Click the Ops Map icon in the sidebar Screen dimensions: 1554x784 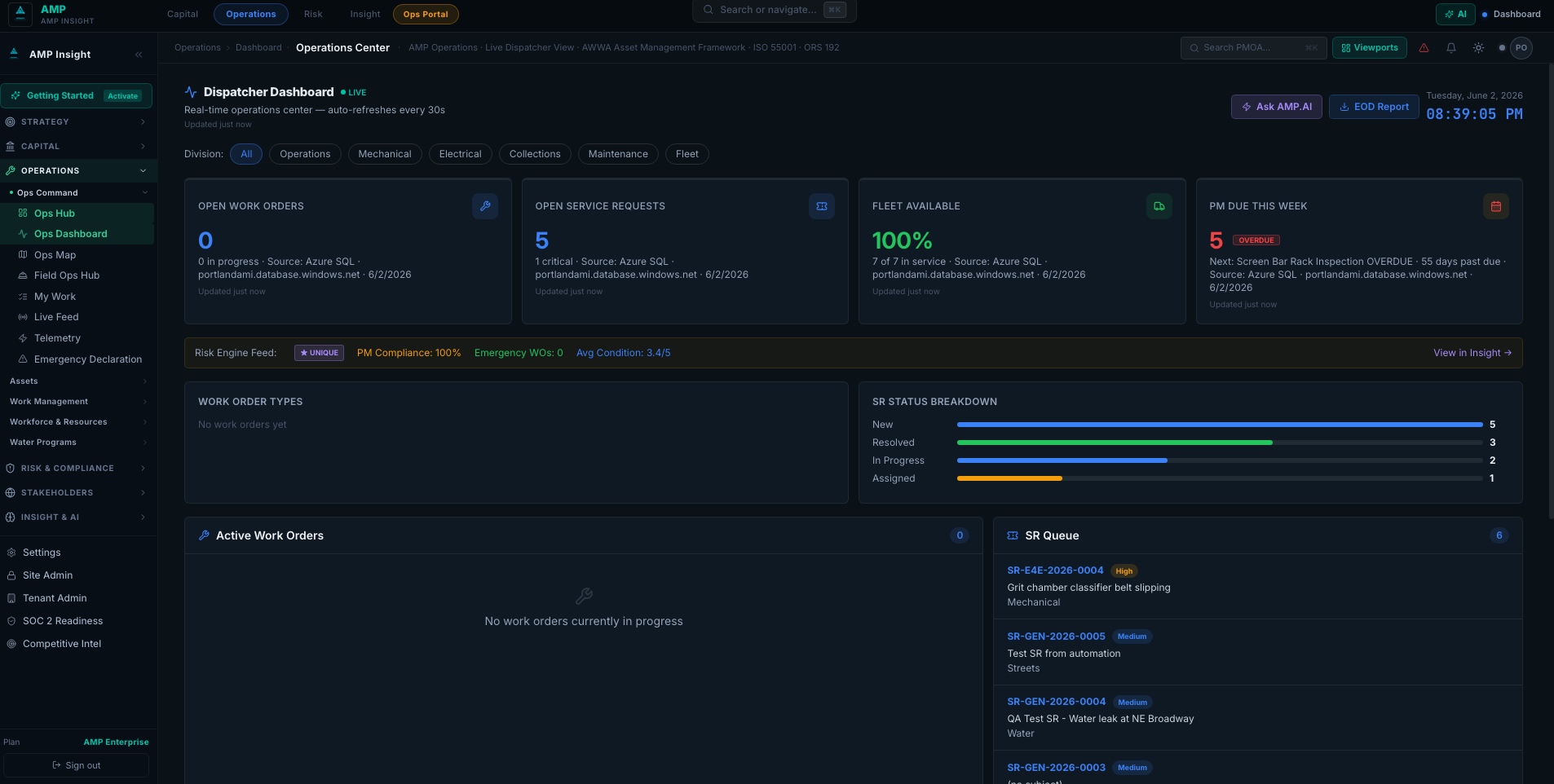point(23,255)
